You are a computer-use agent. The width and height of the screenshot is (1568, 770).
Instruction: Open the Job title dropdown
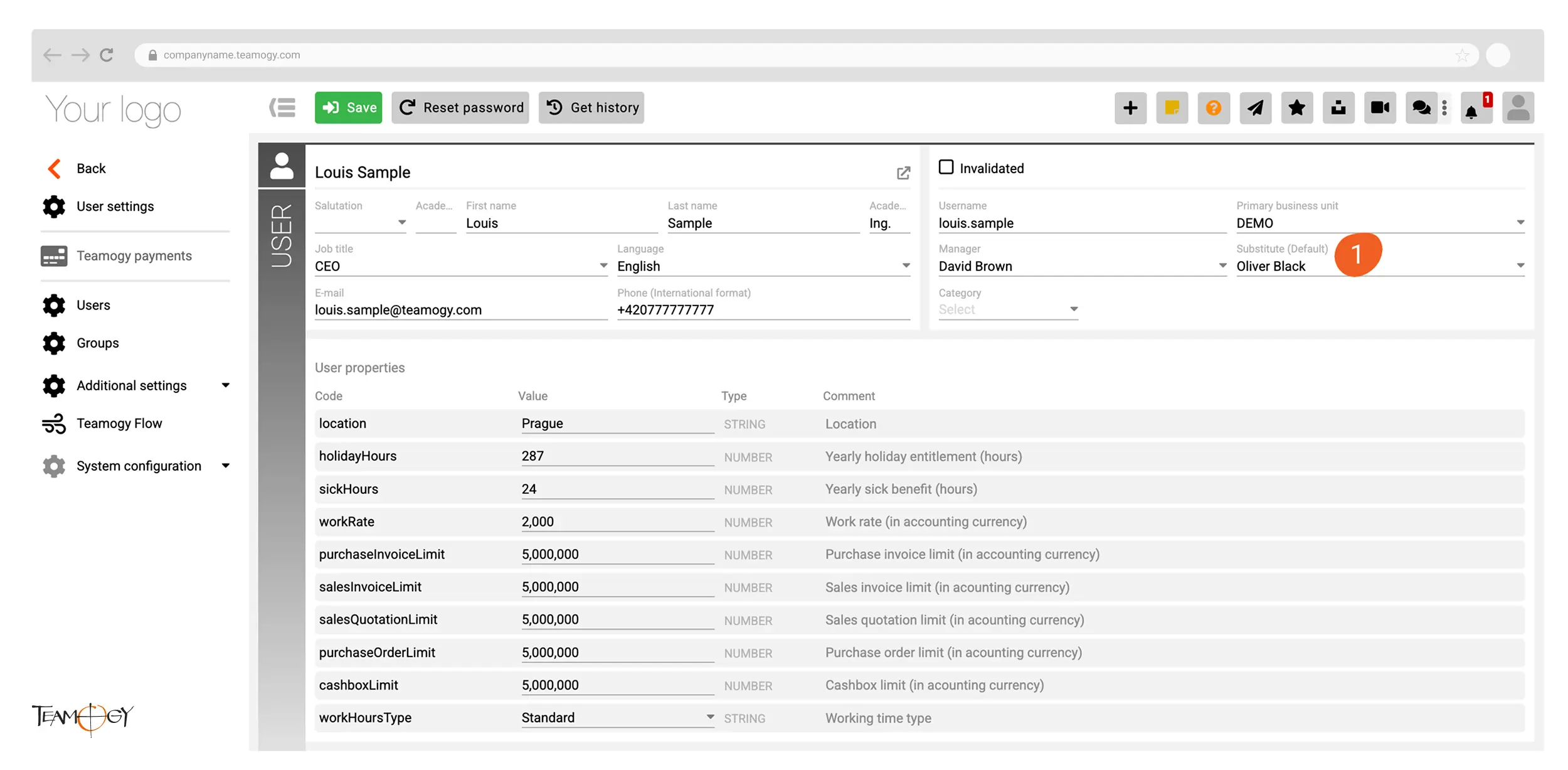tap(603, 266)
